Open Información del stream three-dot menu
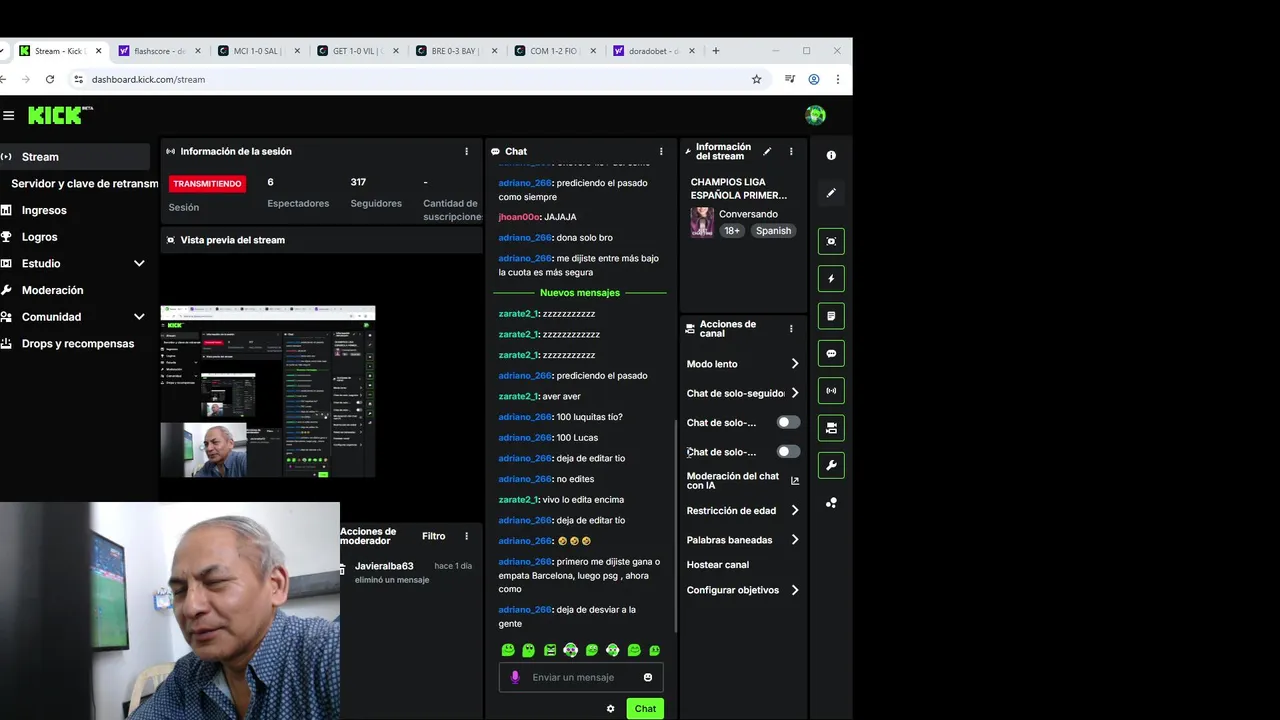The image size is (1280, 720). pyautogui.click(x=791, y=152)
